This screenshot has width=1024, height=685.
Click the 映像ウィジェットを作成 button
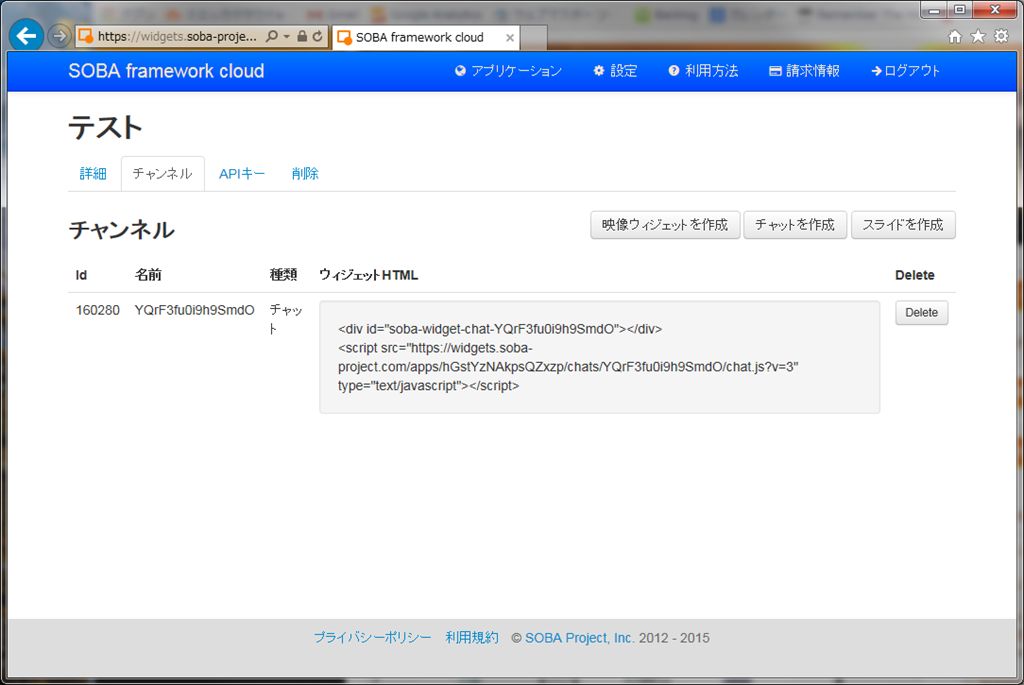[665, 225]
